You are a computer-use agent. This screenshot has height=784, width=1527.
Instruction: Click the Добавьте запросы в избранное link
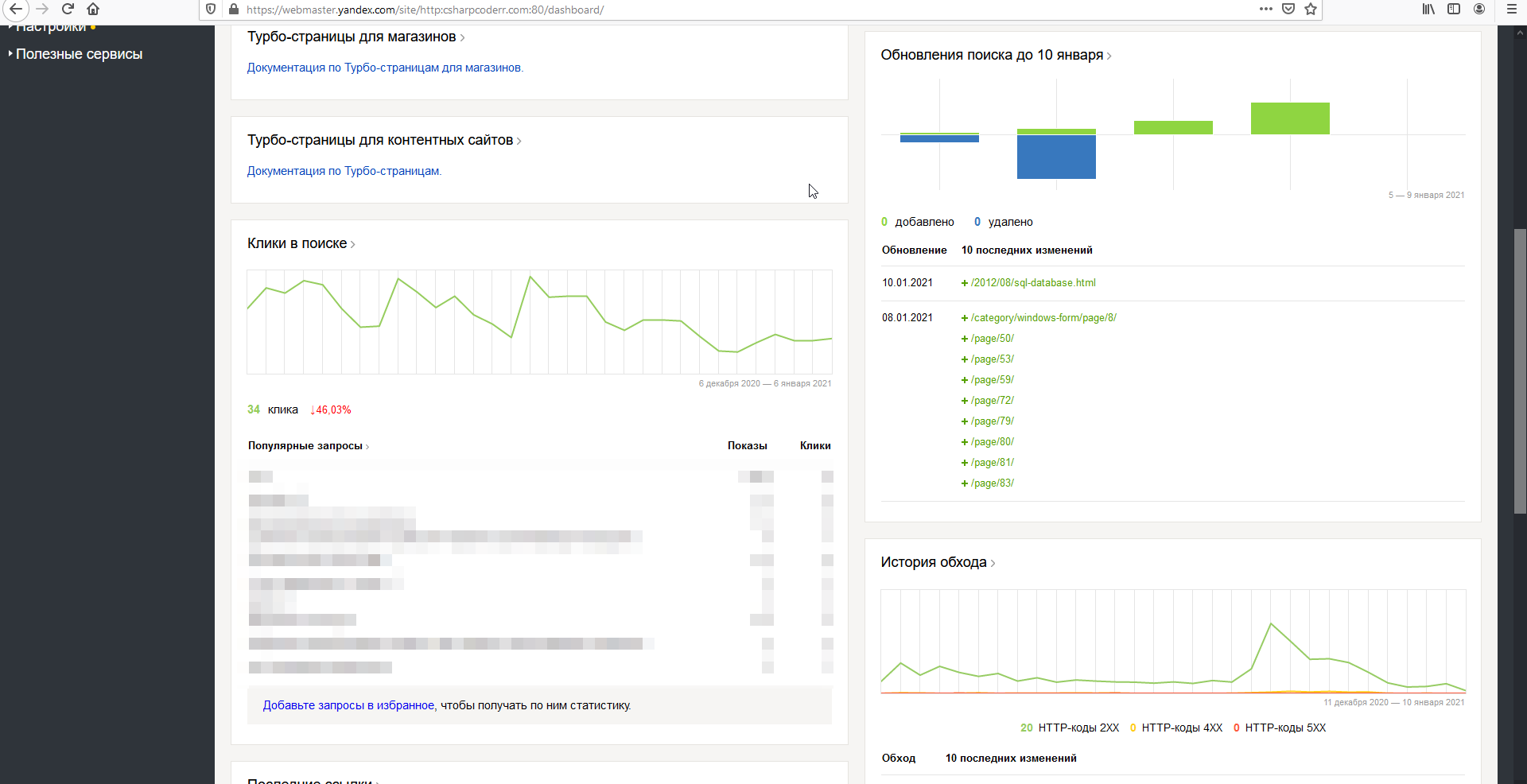coord(348,705)
